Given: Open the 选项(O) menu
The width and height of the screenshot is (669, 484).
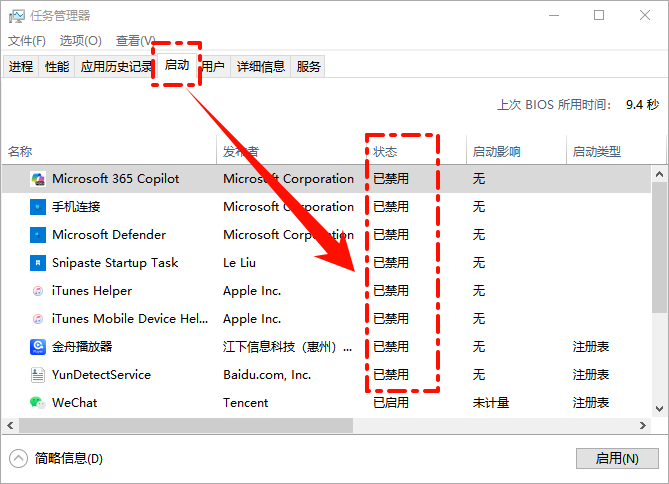Looking at the screenshot, I should tap(80, 41).
